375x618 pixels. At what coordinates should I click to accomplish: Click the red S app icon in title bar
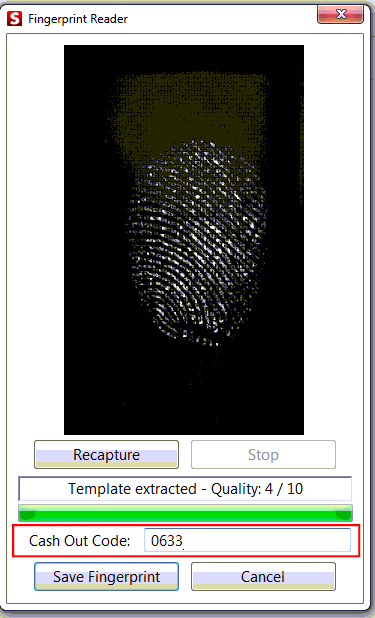(15, 19)
